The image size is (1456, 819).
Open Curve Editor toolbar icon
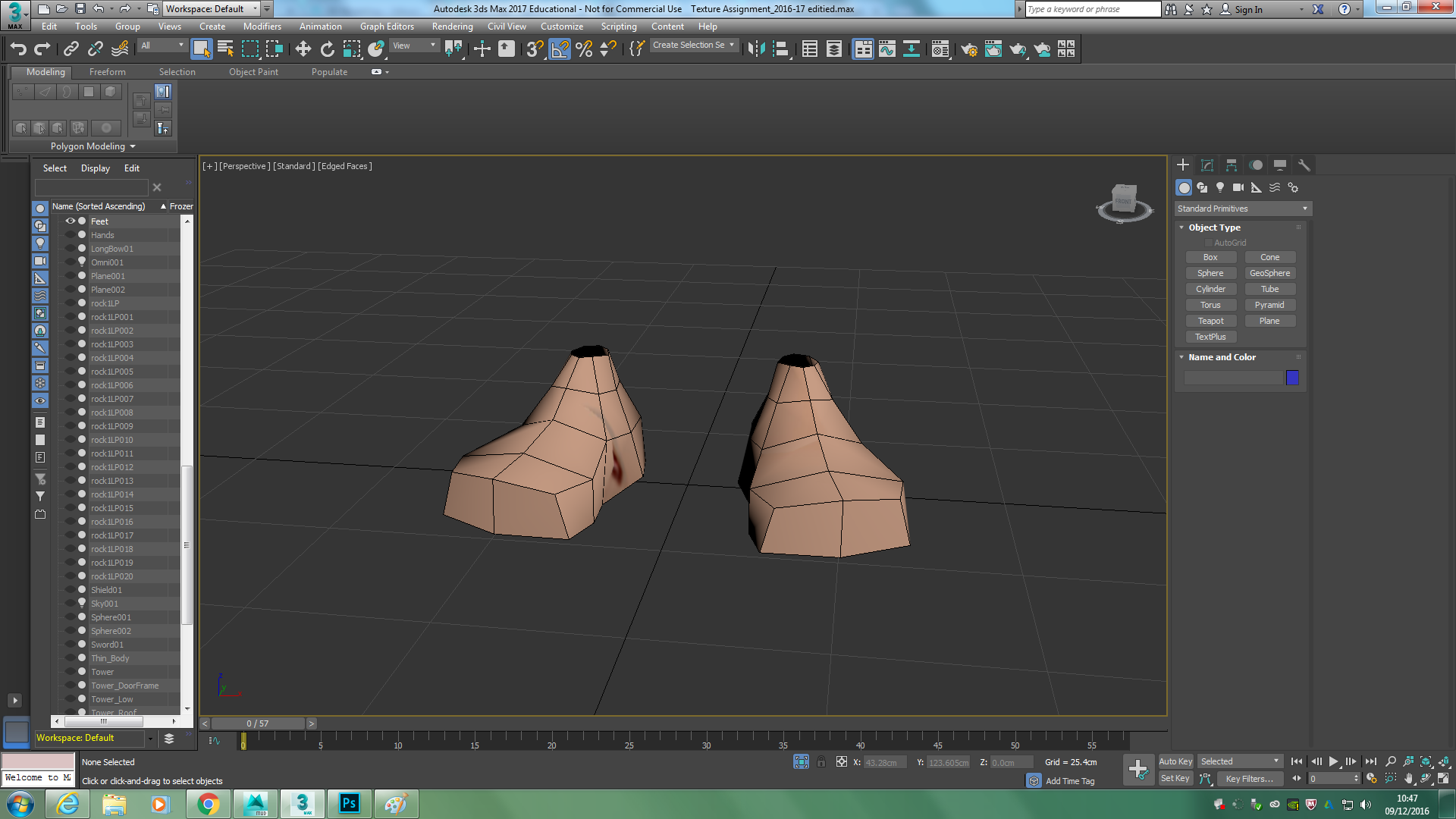[886, 49]
